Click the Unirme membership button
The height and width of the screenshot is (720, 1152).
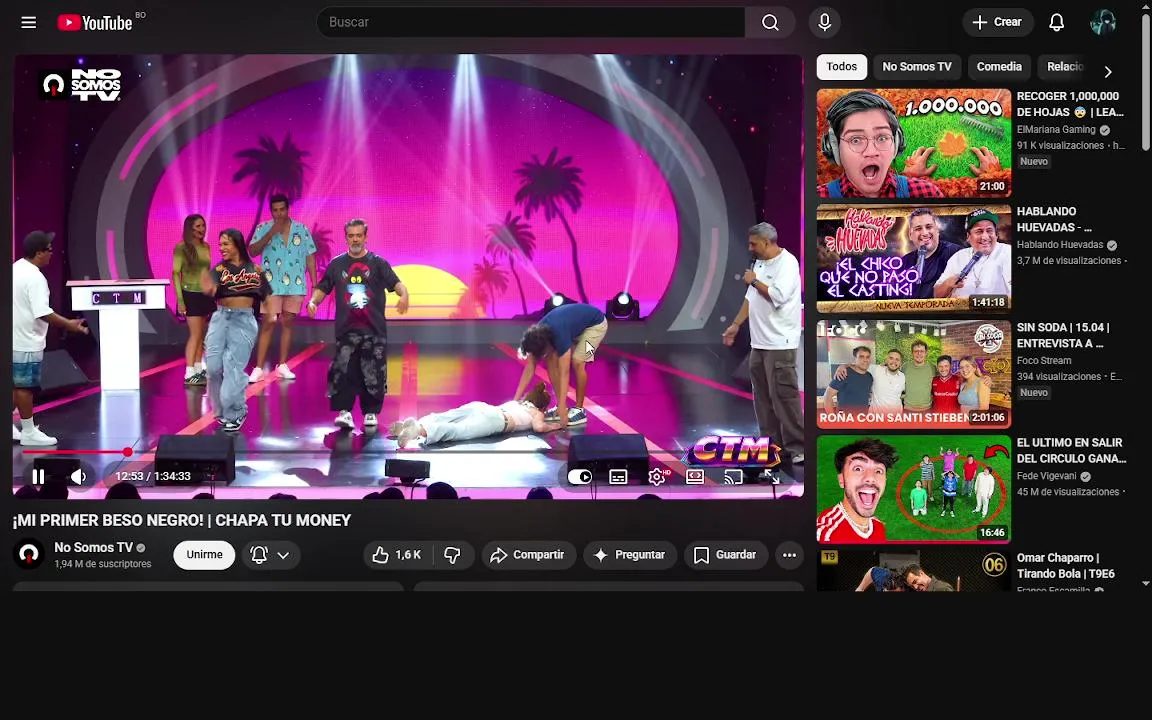coord(204,555)
